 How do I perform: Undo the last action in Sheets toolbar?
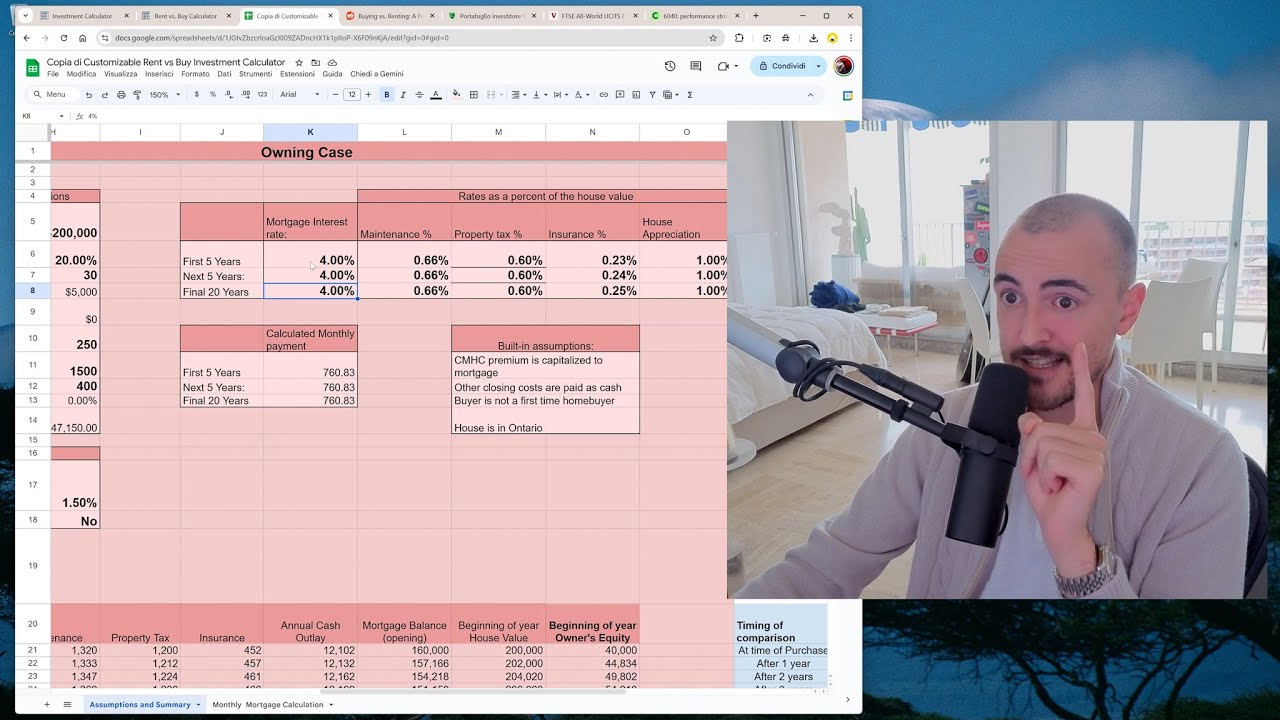click(89, 95)
